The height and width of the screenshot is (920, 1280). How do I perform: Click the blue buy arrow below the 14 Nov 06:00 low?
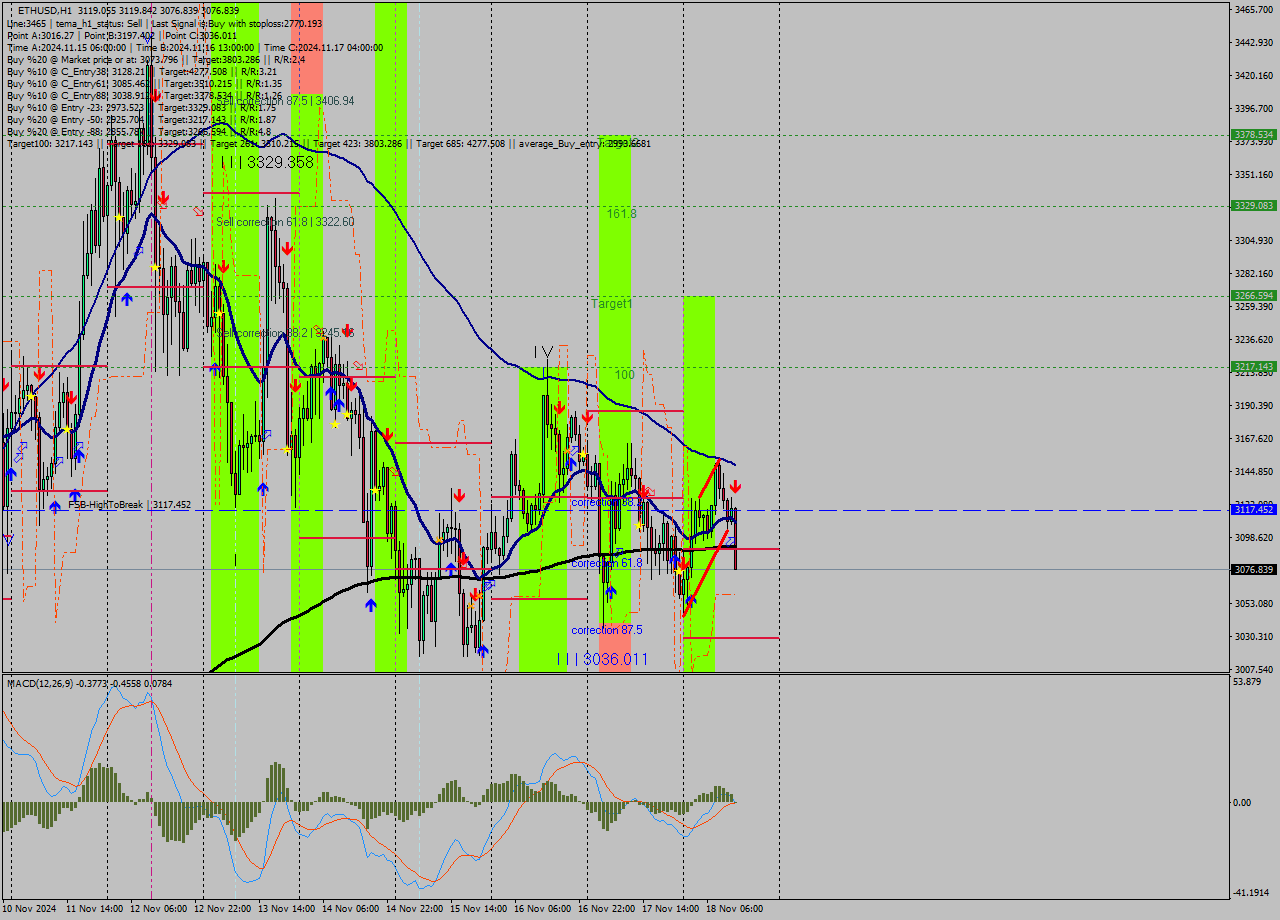click(x=371, y=605)
